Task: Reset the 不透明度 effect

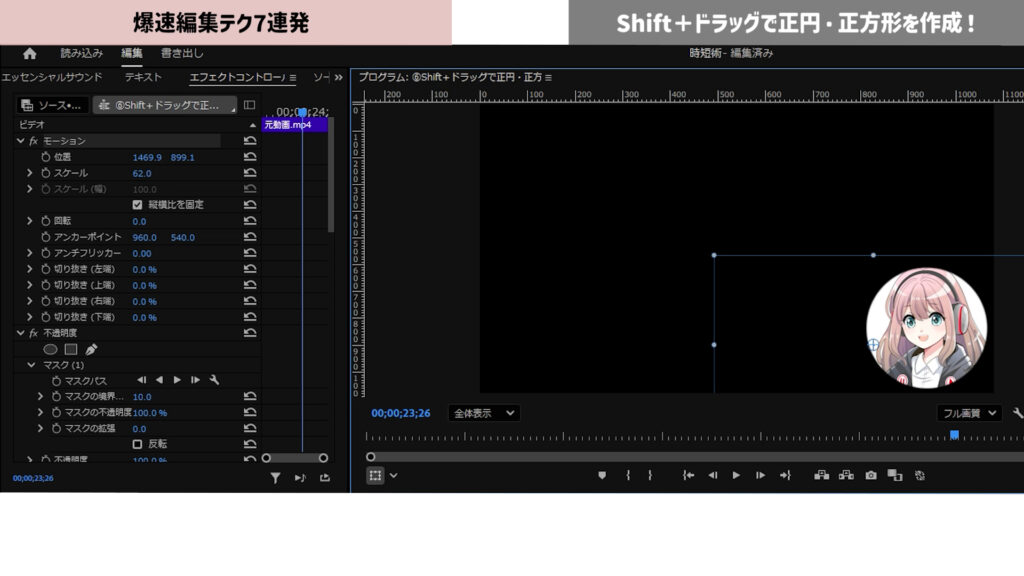Action: click(250, 333)
